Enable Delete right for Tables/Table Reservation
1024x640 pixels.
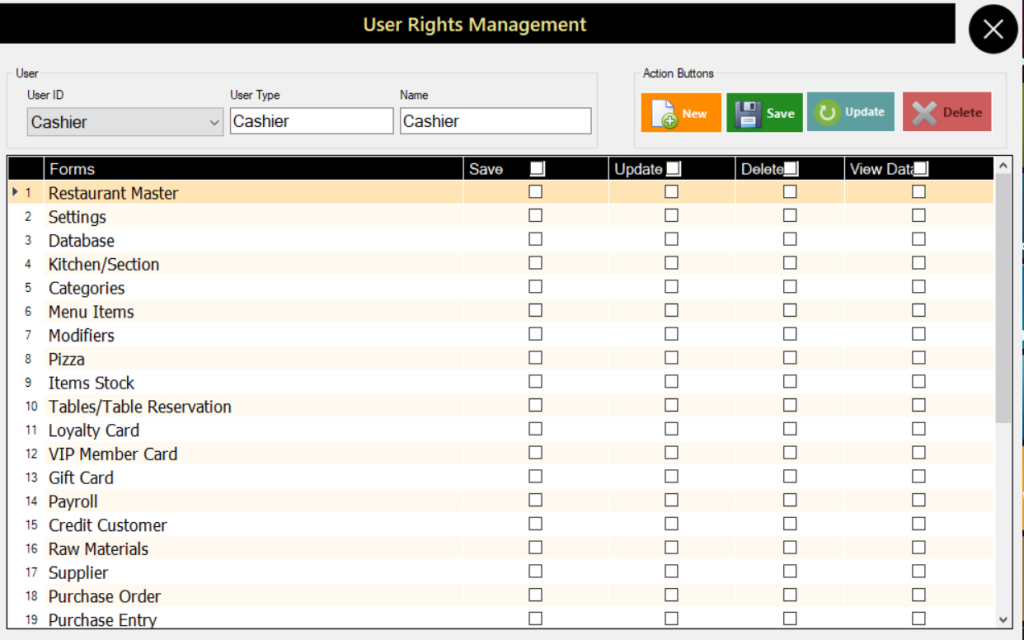tap(790, 405)
